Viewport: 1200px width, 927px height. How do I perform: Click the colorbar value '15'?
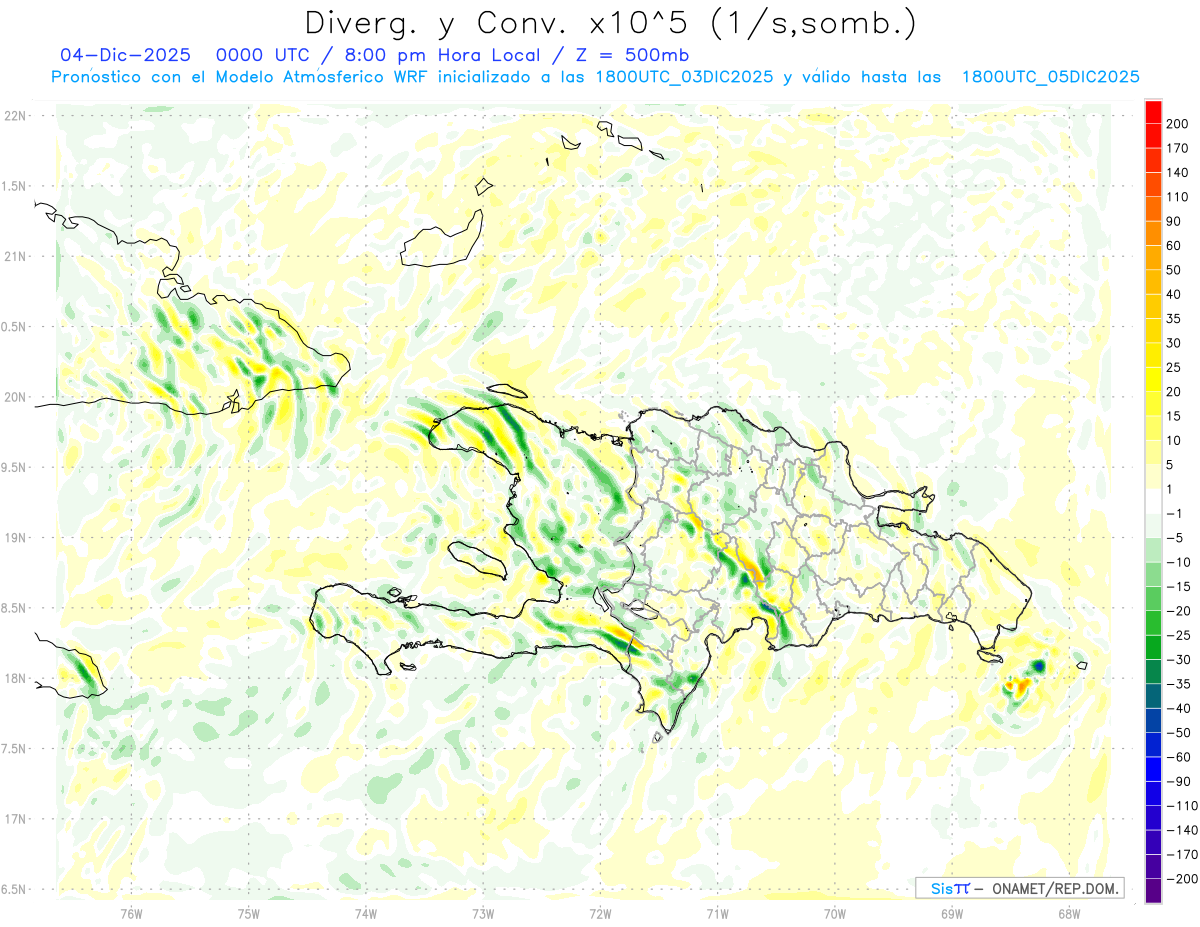pos(1174,416)
